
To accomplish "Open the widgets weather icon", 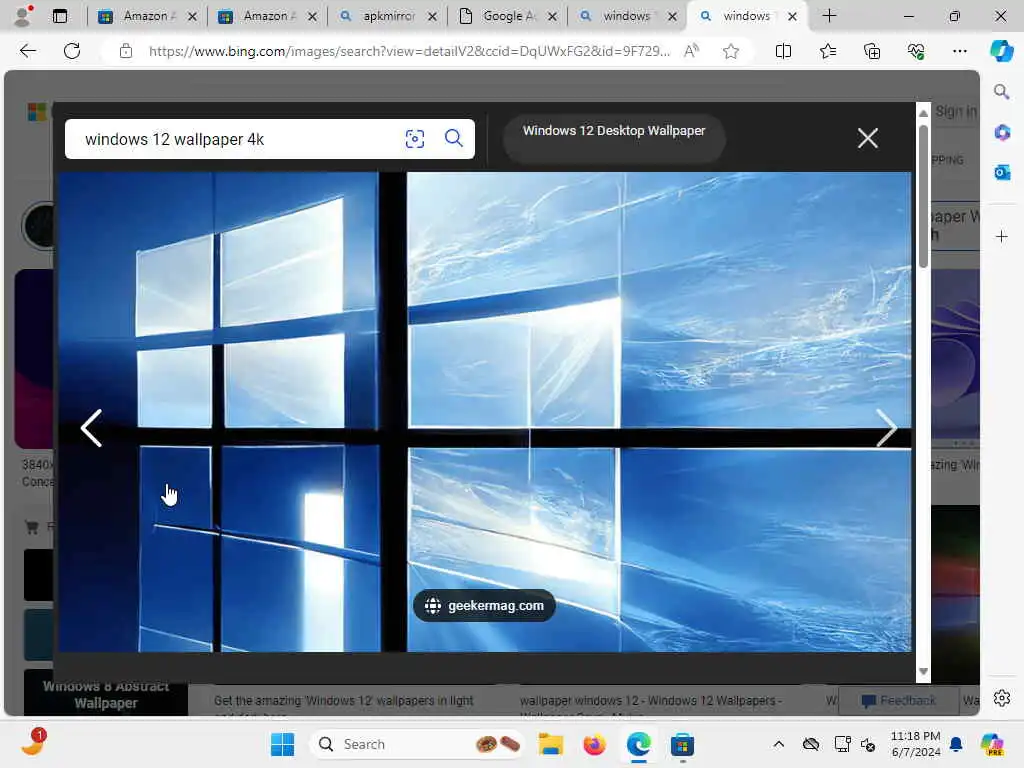I will tap(33, 743).
